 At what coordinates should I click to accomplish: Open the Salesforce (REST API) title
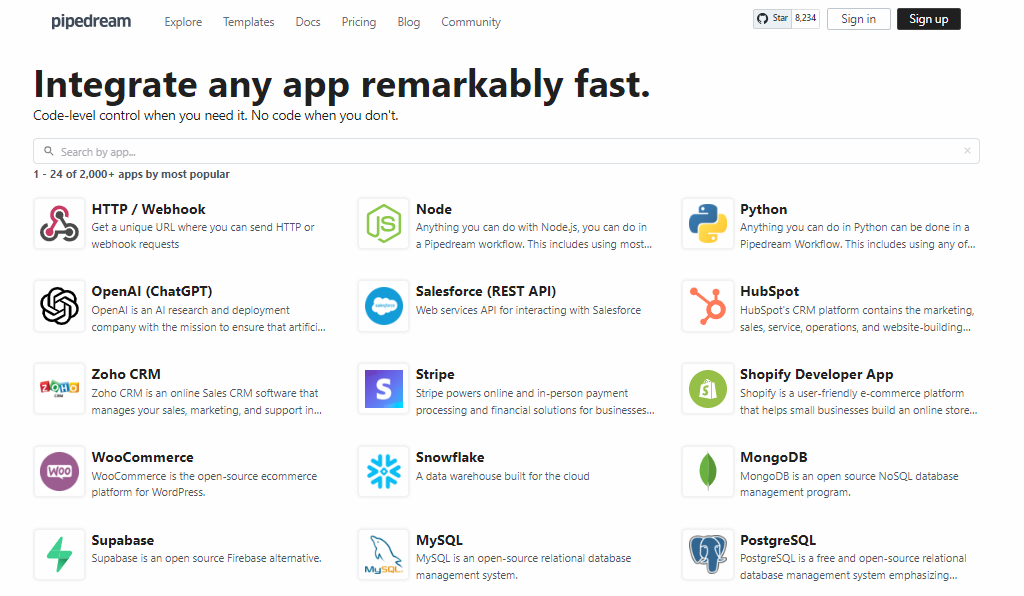point(486,291)
